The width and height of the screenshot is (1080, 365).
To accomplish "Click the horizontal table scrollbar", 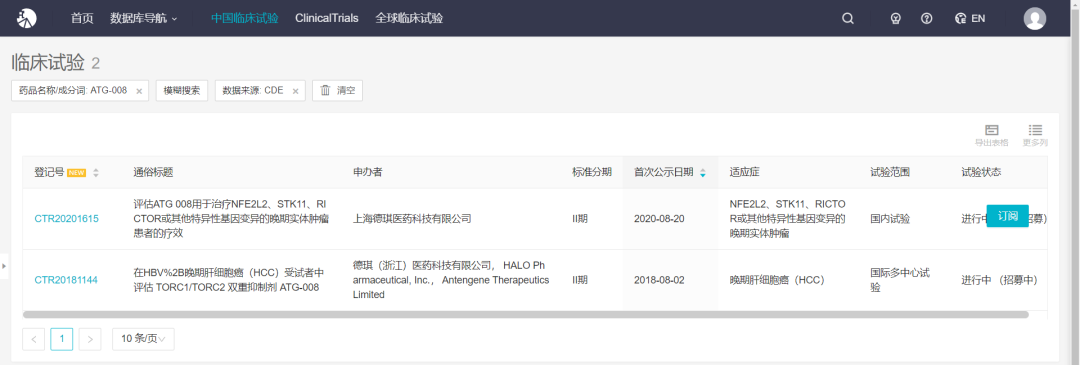I will click(x=526, y=315).
